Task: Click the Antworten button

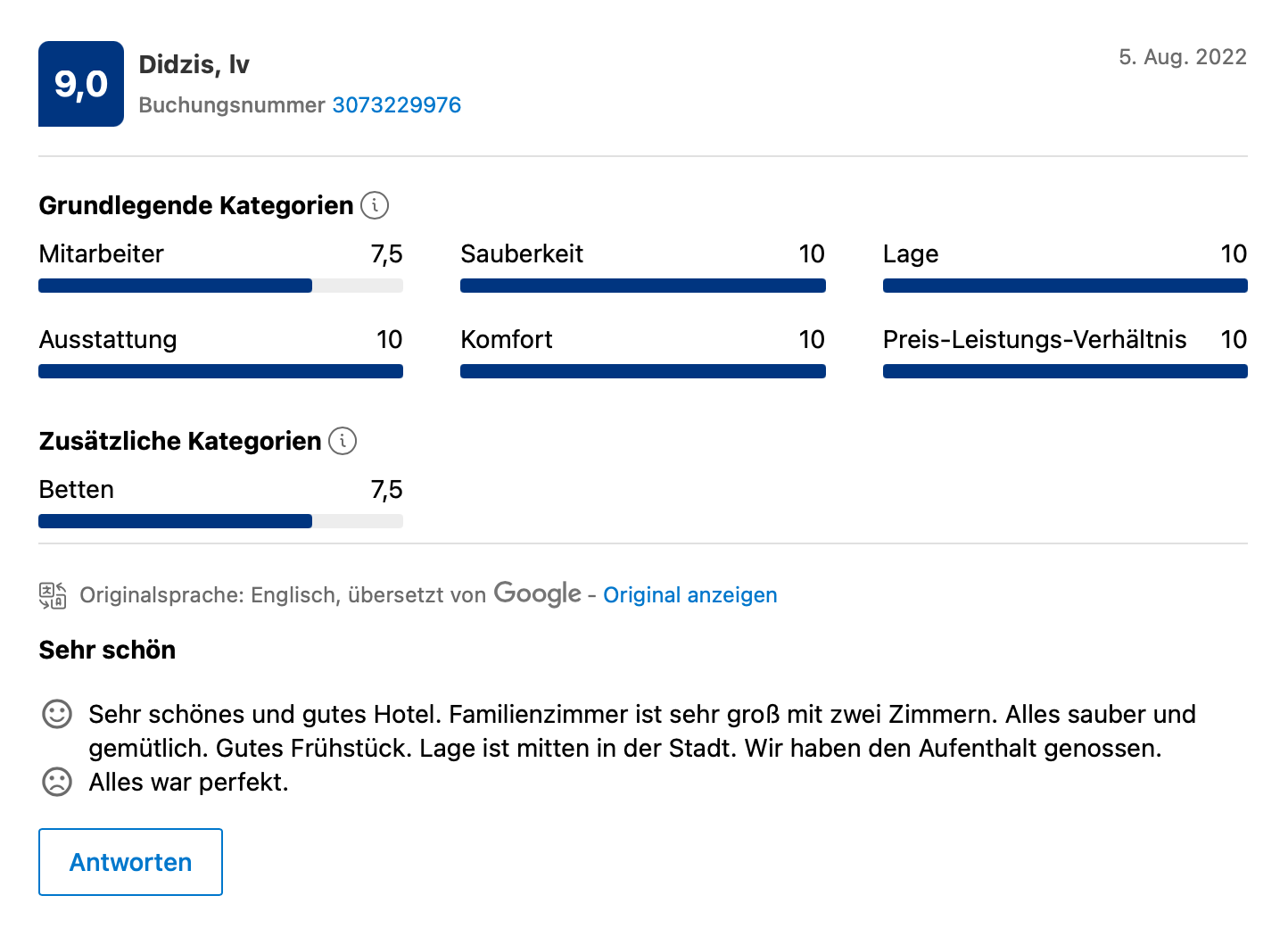Action: coord(130,862)
